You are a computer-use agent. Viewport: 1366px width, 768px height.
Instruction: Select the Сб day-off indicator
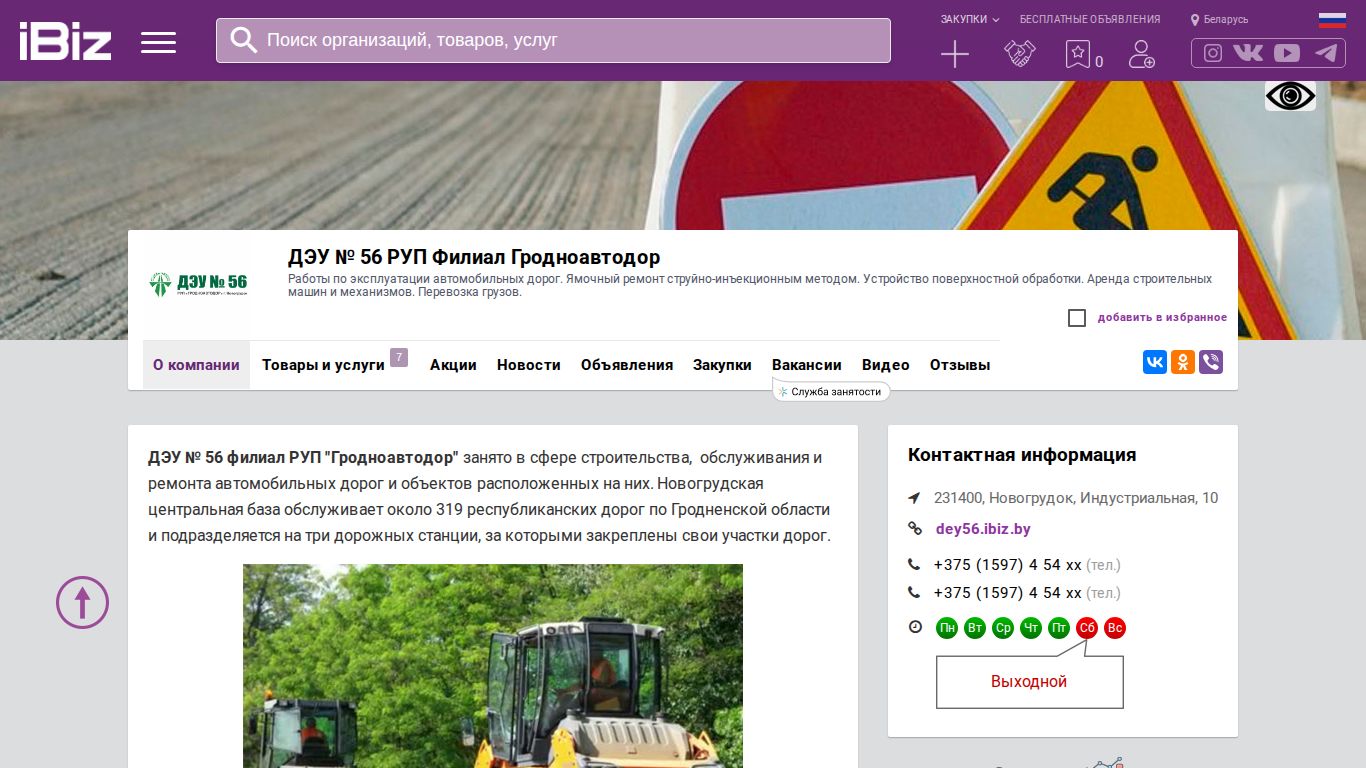coord(1087,628)
